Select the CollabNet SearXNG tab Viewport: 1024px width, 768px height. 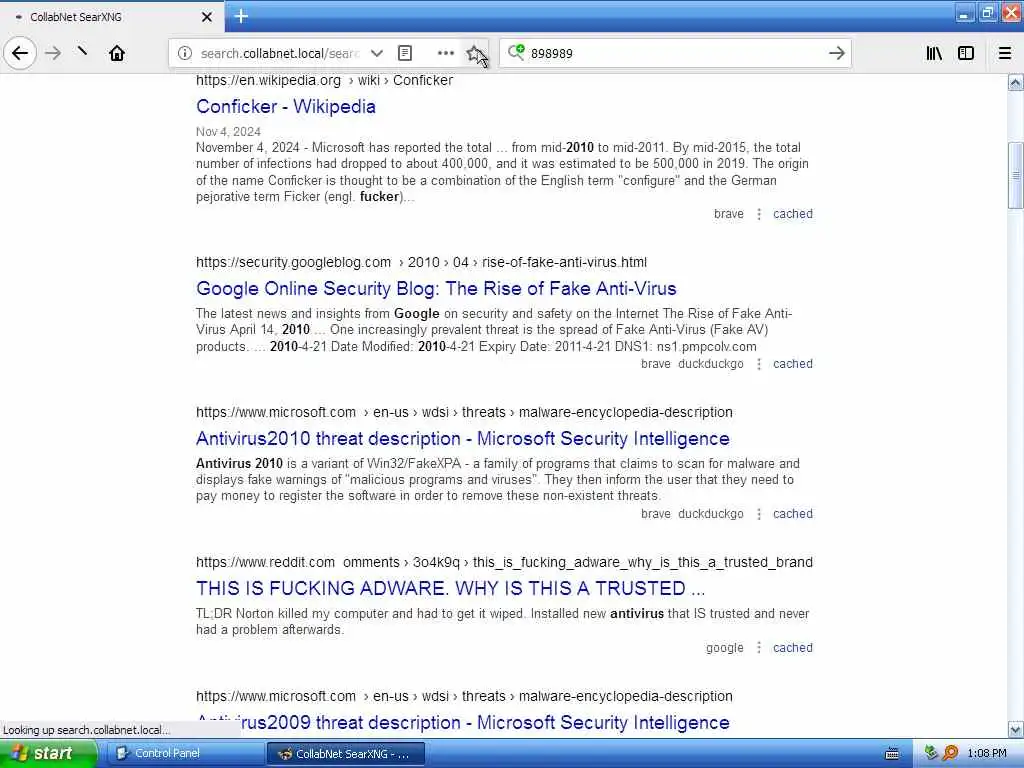click(111, 17)
